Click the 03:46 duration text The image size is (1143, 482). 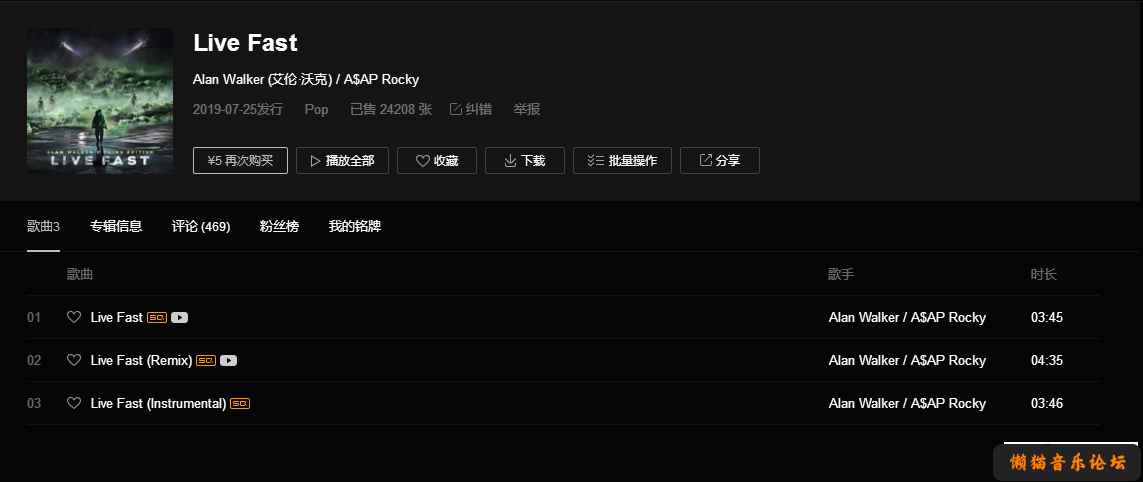1047,403
